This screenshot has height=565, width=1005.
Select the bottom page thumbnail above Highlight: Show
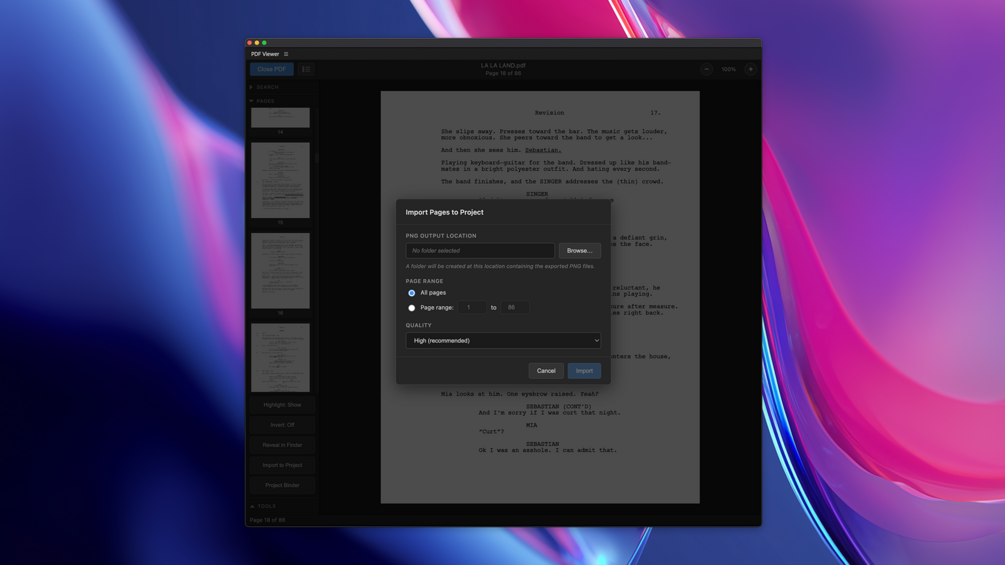(x=280, y=357)
